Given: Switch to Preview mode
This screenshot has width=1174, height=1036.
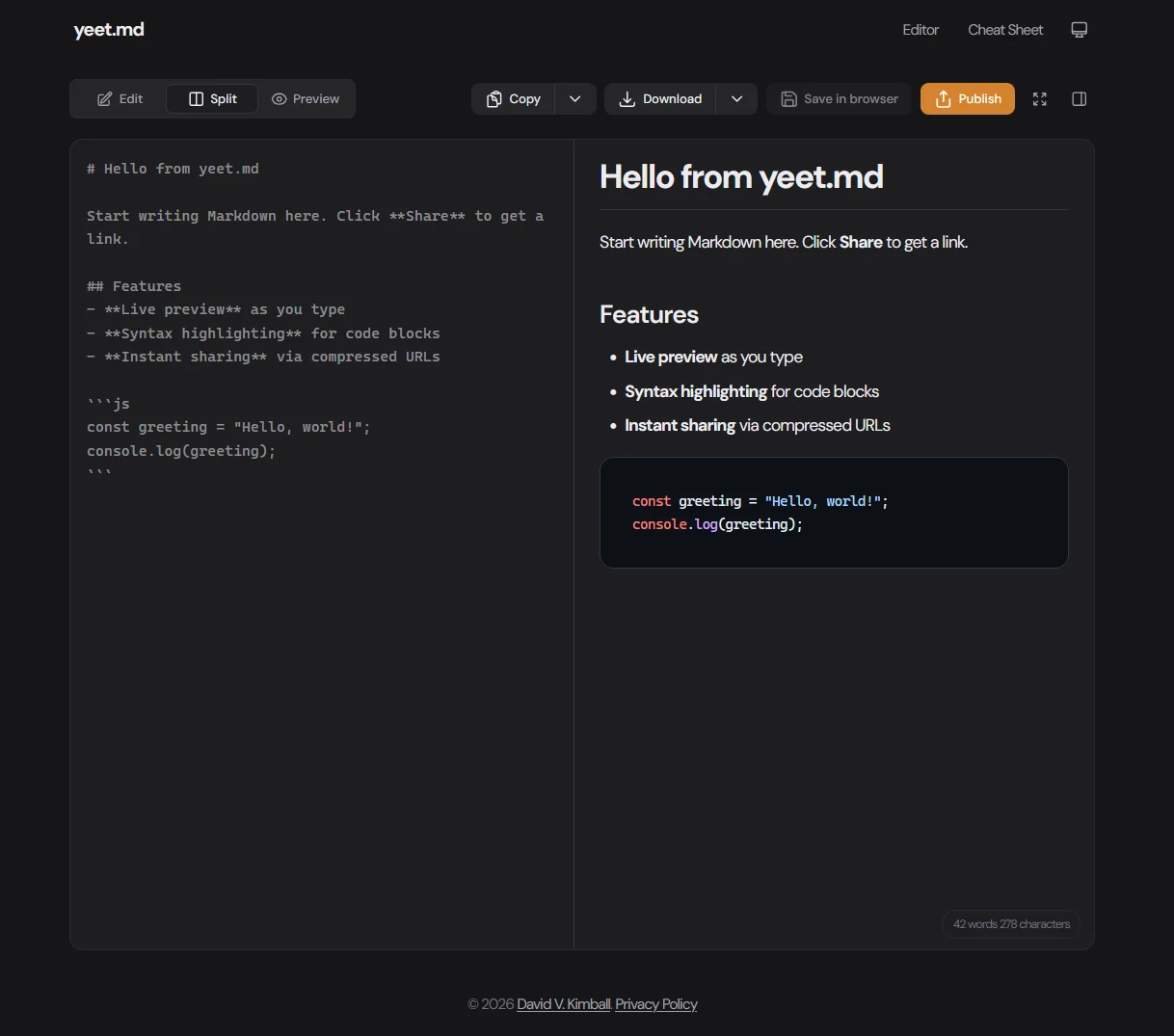Looking at the screenshot, I should click(x=306, y=99).
